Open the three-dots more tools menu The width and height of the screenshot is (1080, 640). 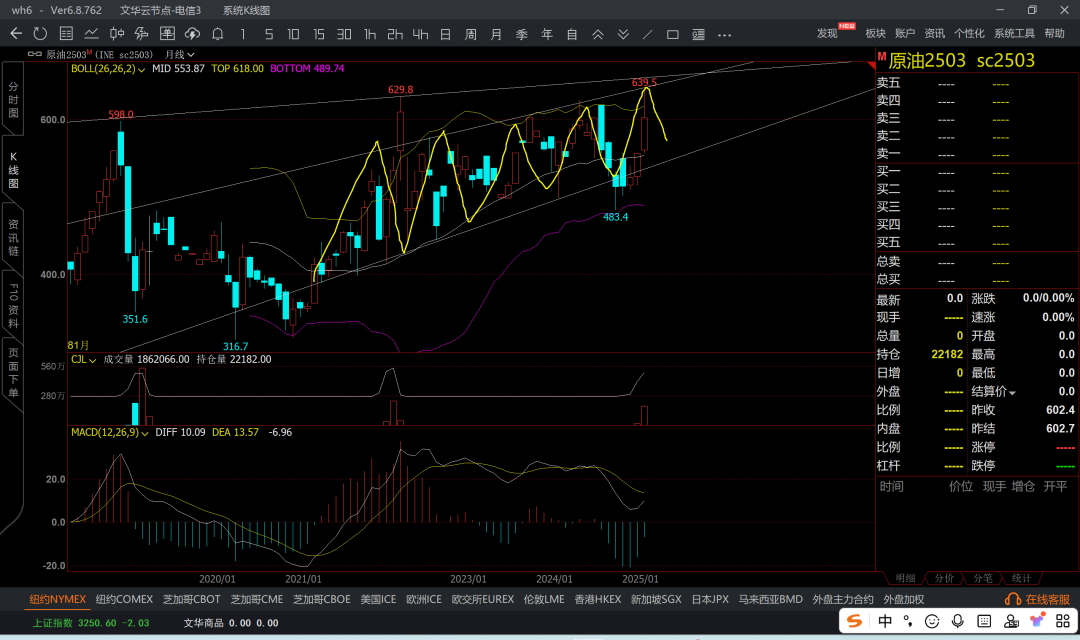point(723,34)
